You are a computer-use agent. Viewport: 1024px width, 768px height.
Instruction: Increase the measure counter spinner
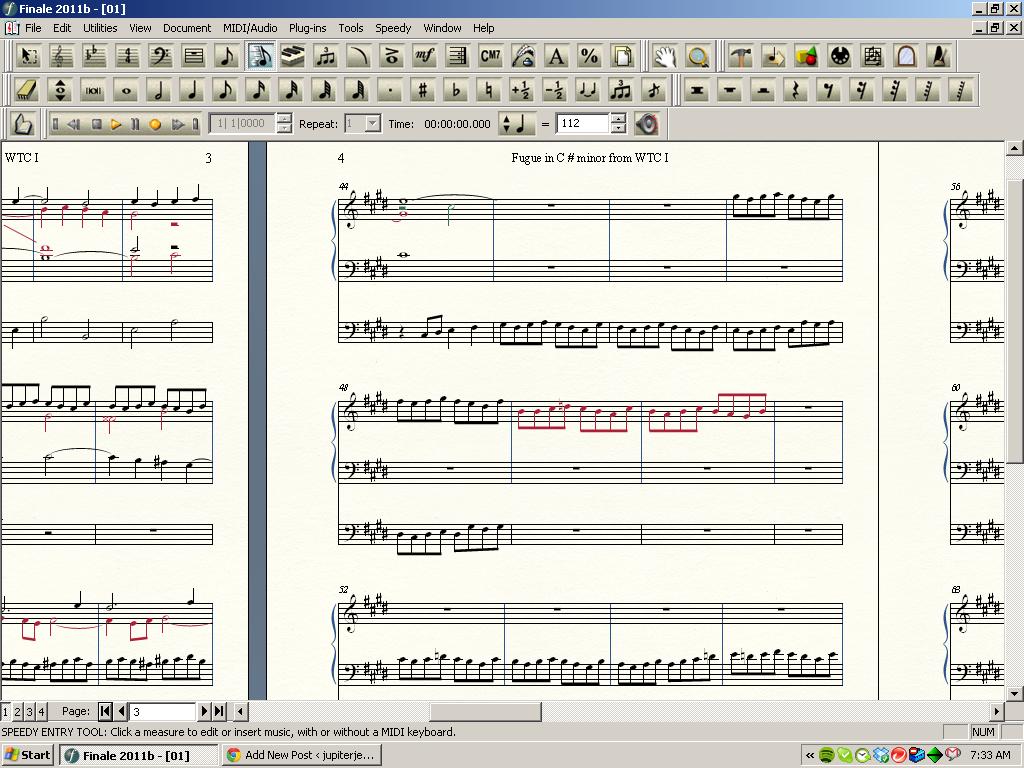click(x=284, y=119)
